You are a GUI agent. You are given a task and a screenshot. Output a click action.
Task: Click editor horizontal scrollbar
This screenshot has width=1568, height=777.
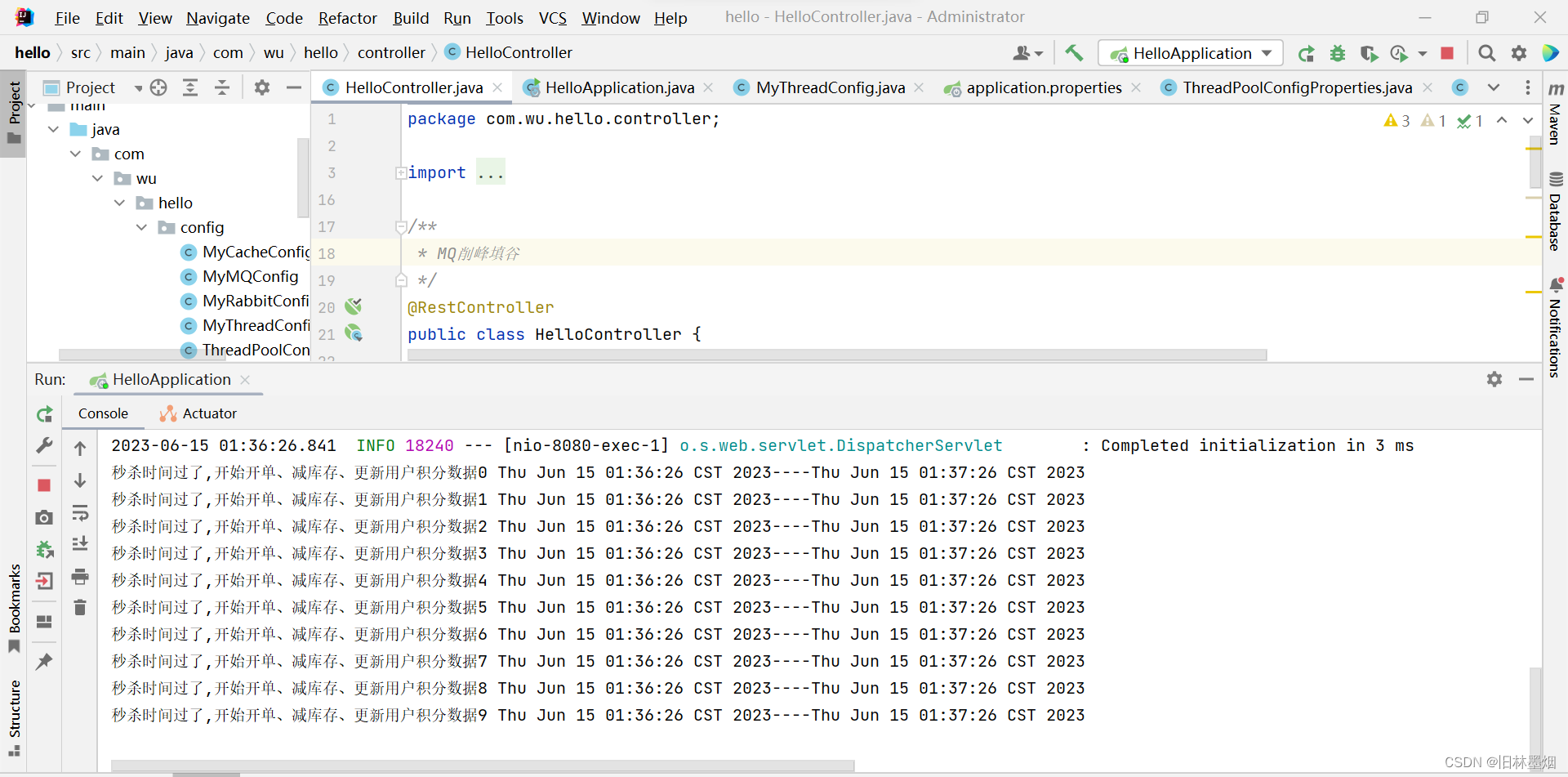tap(837, 355)
